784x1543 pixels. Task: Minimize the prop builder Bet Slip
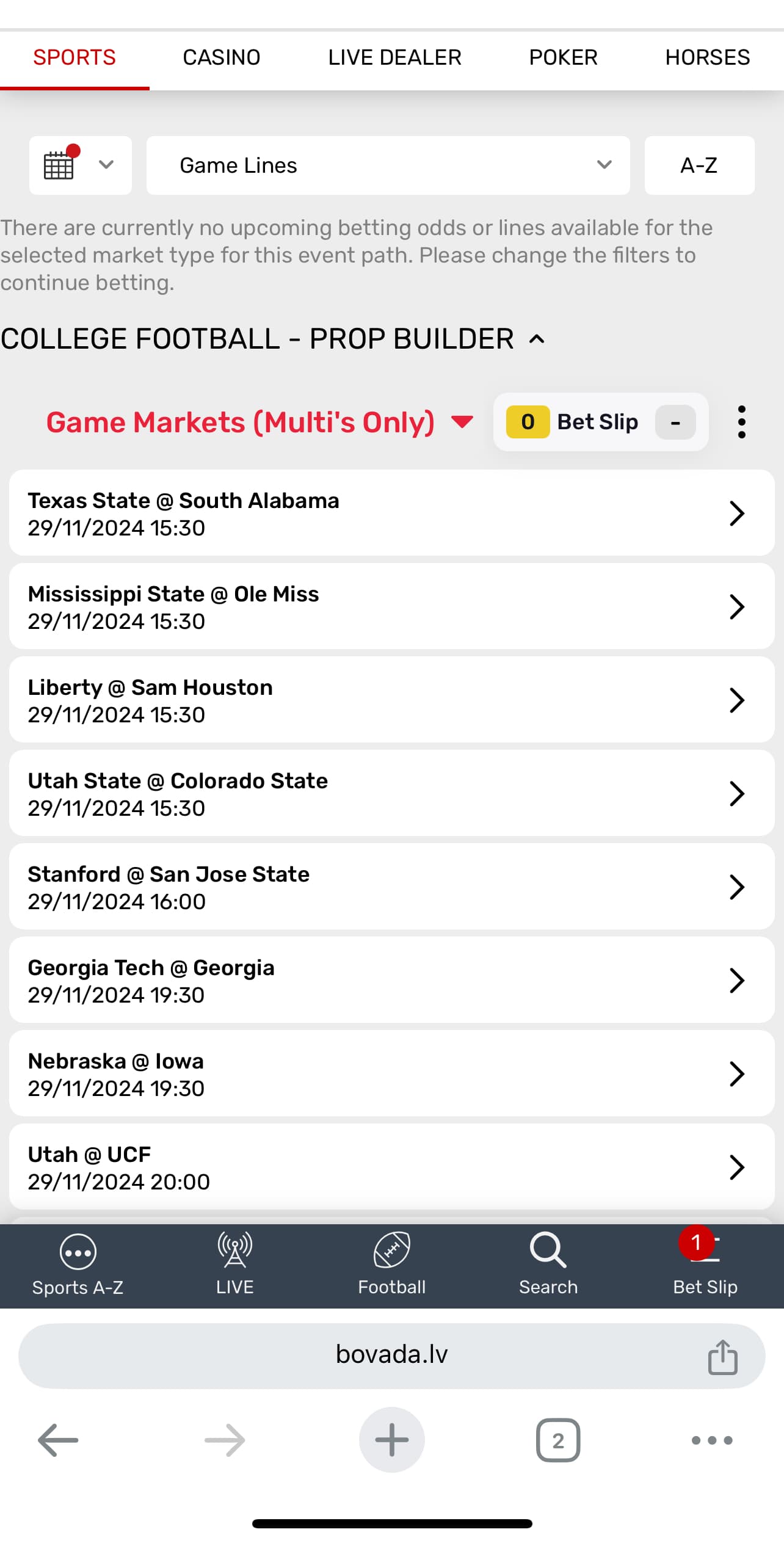pyautogui.click(x=675, y=422)
